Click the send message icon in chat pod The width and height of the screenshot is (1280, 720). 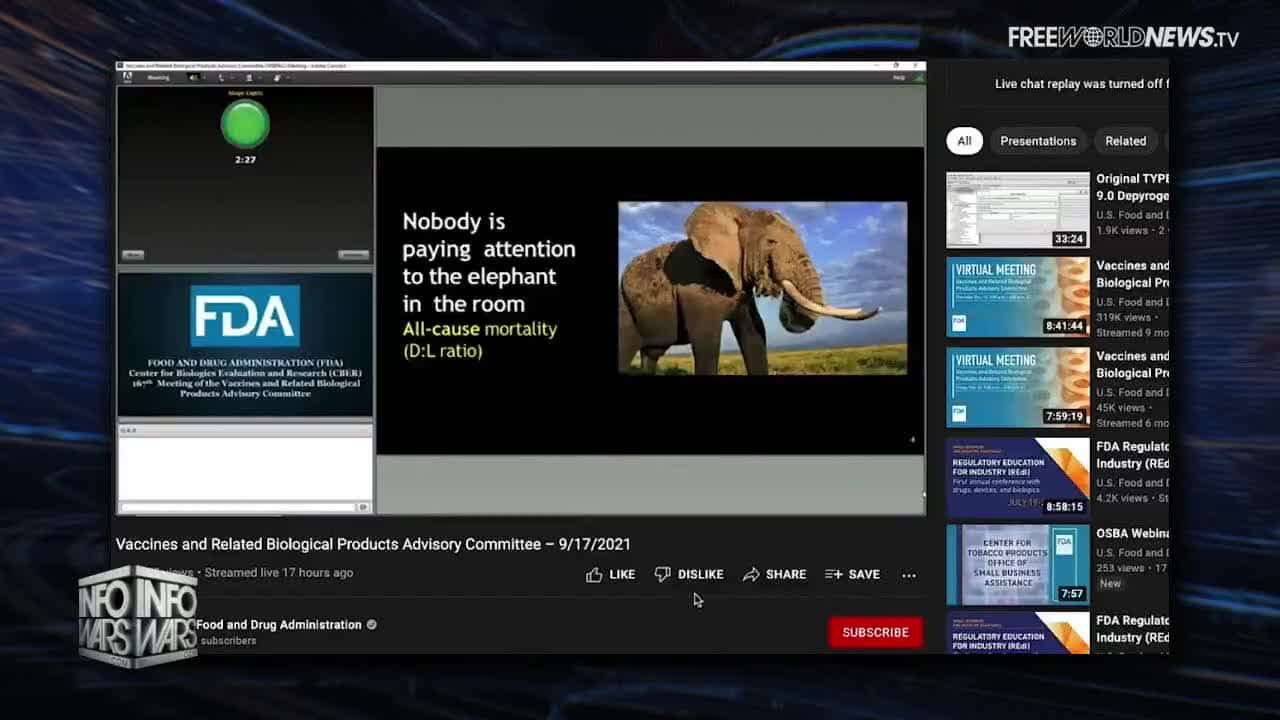(x=363, y=507)
